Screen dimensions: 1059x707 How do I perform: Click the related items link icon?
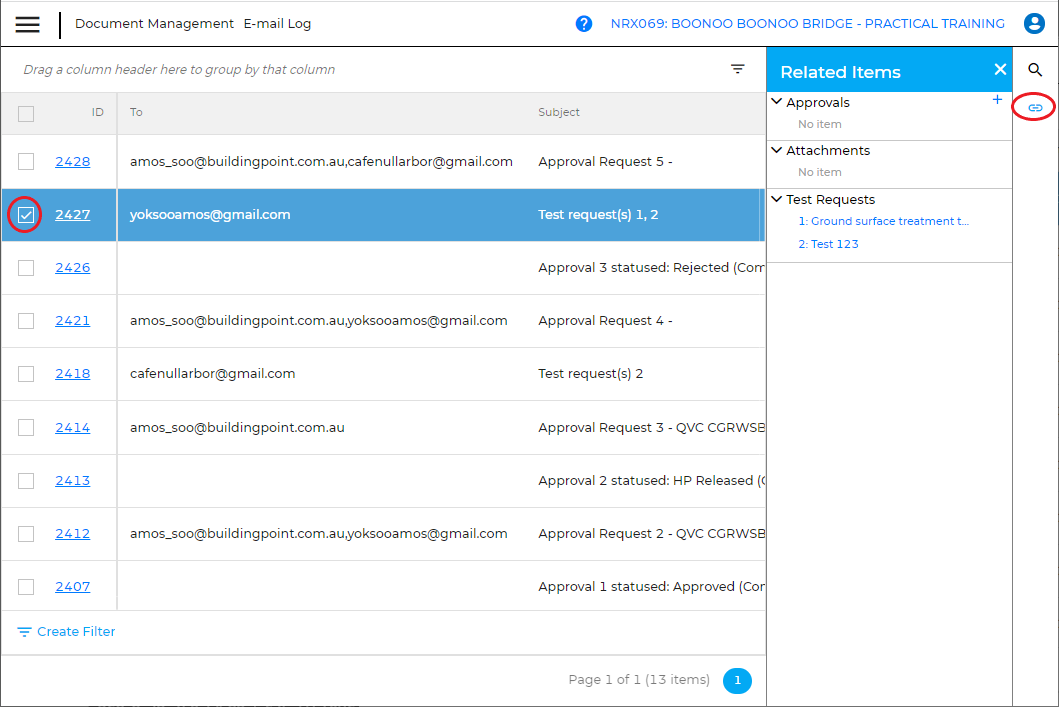click(1035, 107)
